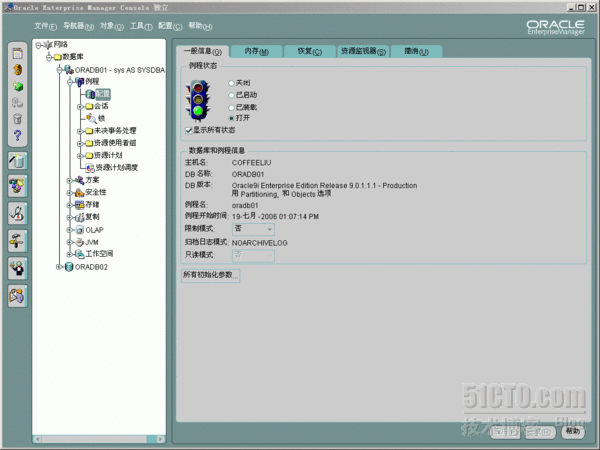Click the tree panel scrollbar right arrow

161,439
